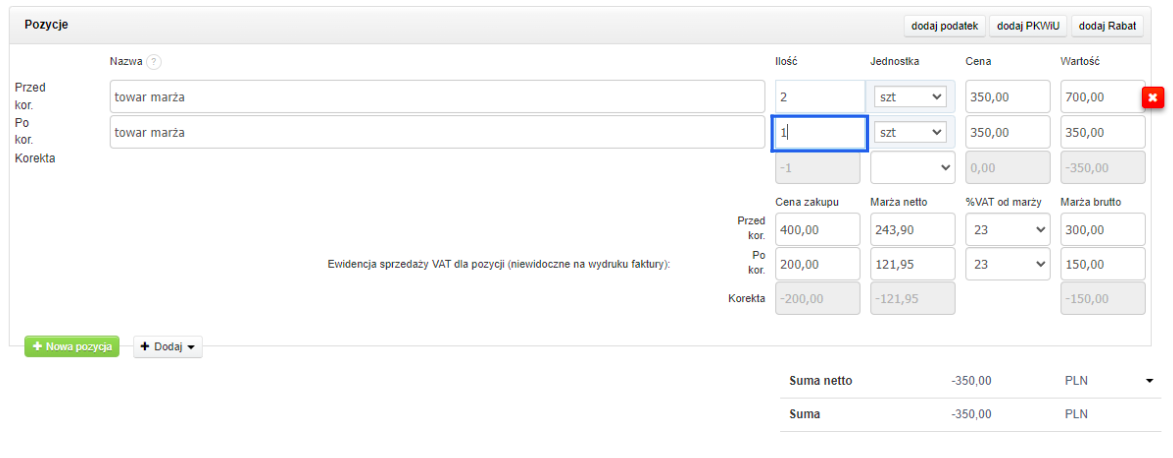The height and width of the screenshot is (458, 1173).
Task: Click the Przed kor. Marża brutto field
Action: click(x=1102, y=229)
